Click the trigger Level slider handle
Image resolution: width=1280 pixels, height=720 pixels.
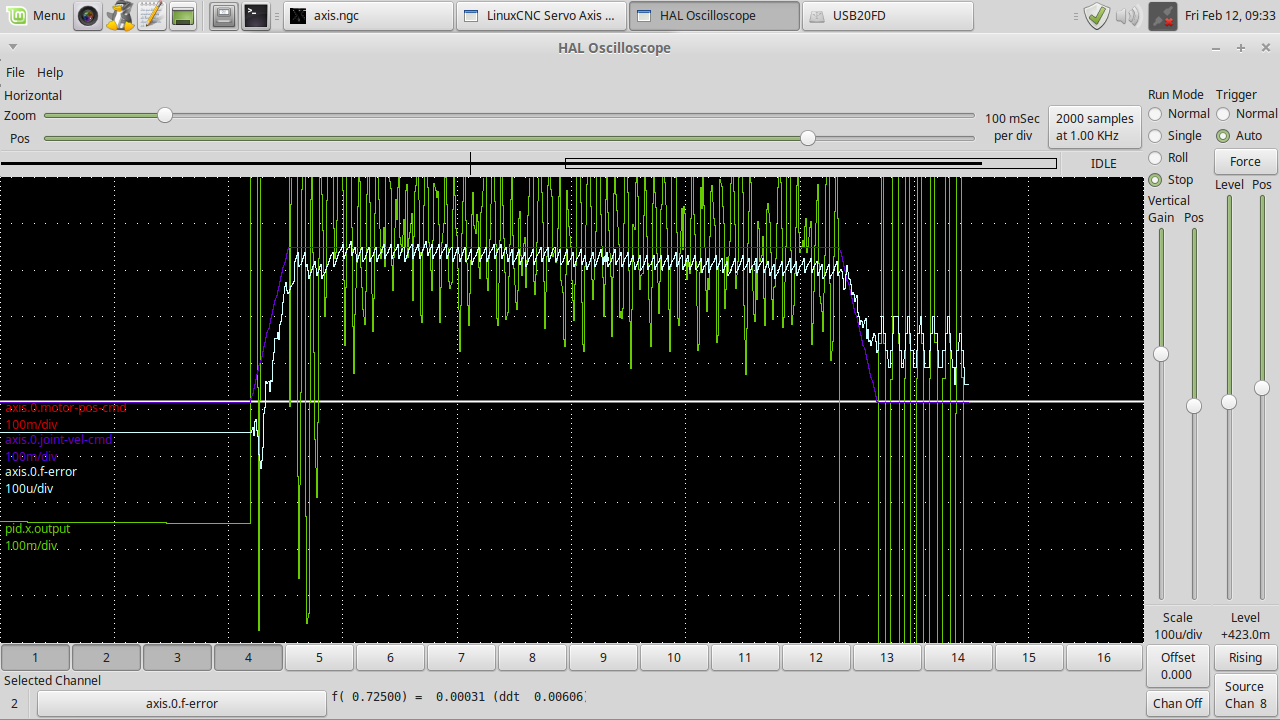(x=1229, y=402)
